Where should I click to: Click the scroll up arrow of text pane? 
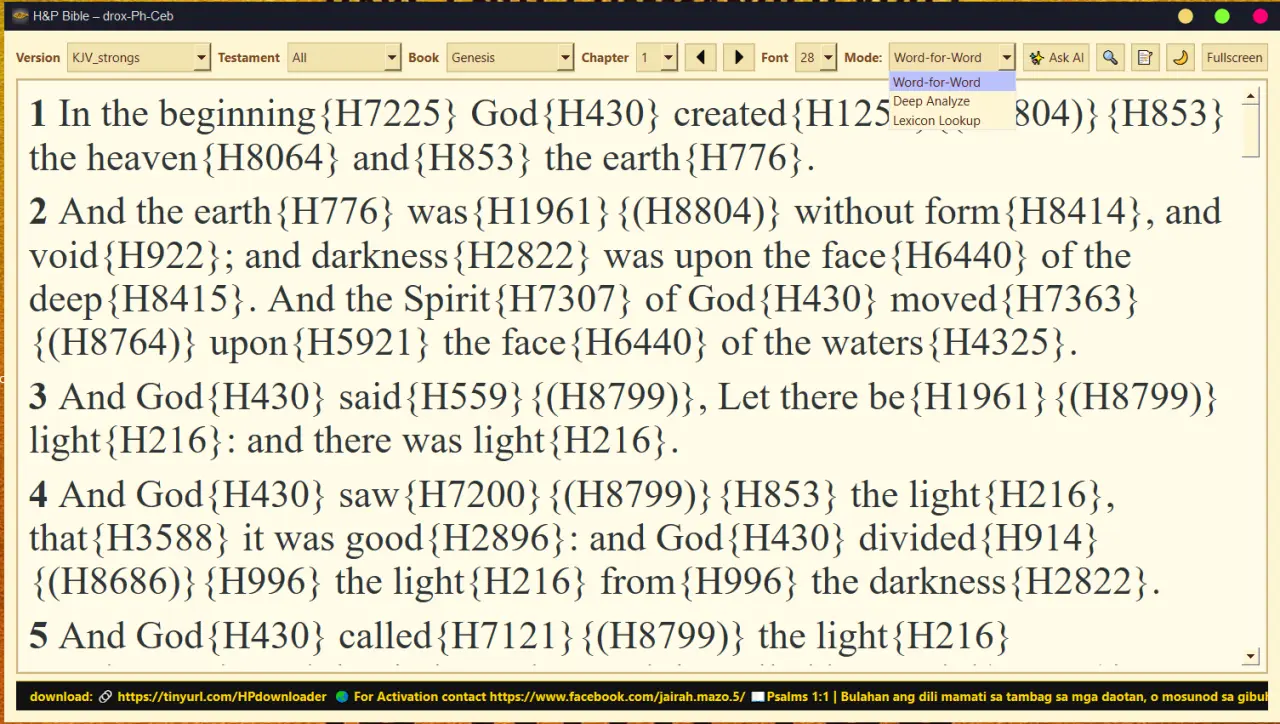tap(1251, 97)
